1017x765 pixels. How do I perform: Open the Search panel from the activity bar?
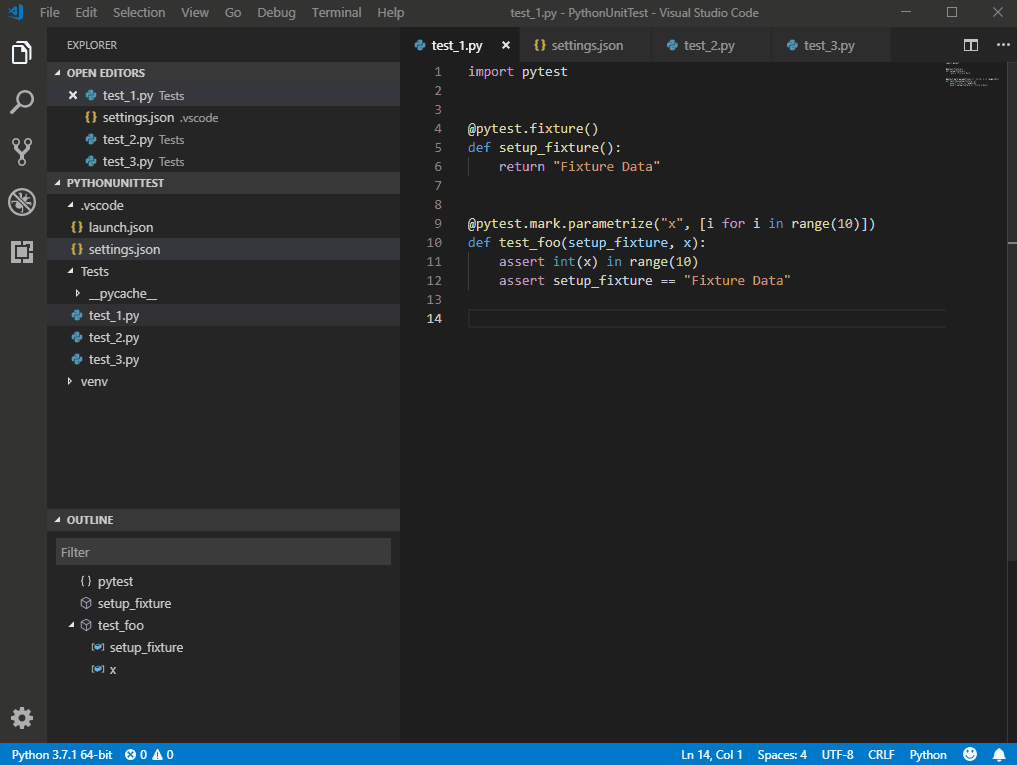(x=22, y=102)
